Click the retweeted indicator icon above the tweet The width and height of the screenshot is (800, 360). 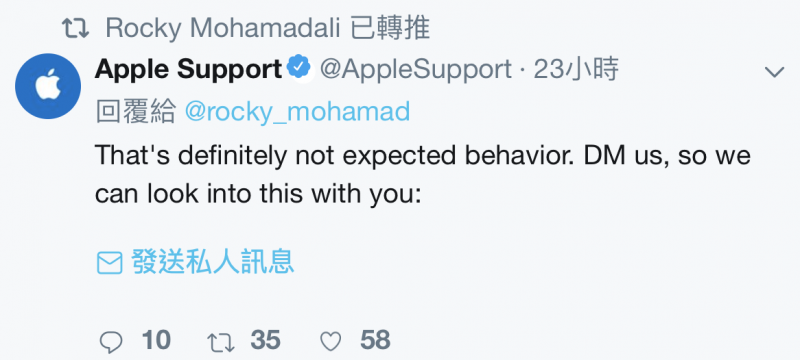75,29
